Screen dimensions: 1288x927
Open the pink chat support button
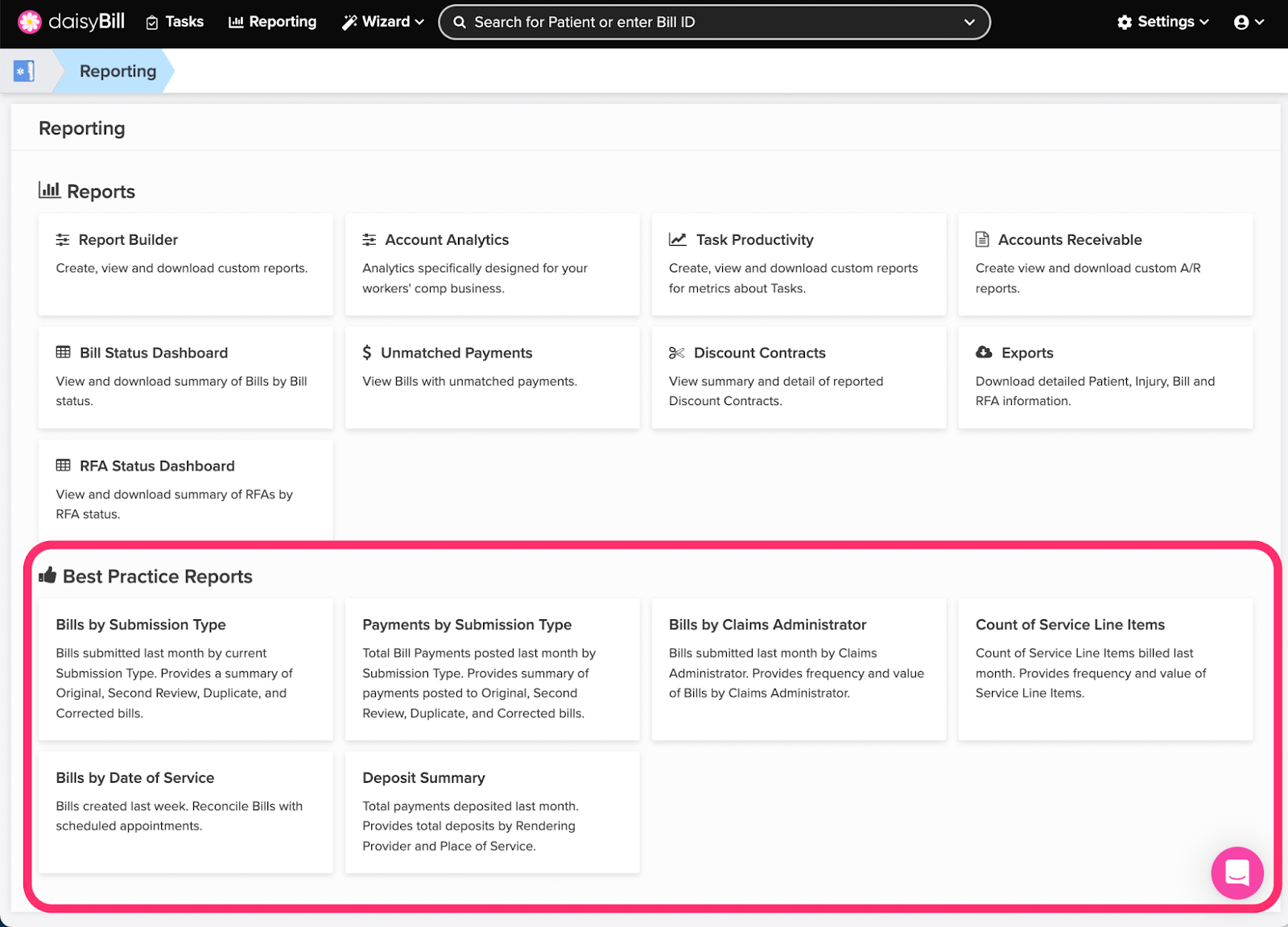click(x=1237, y=873)
